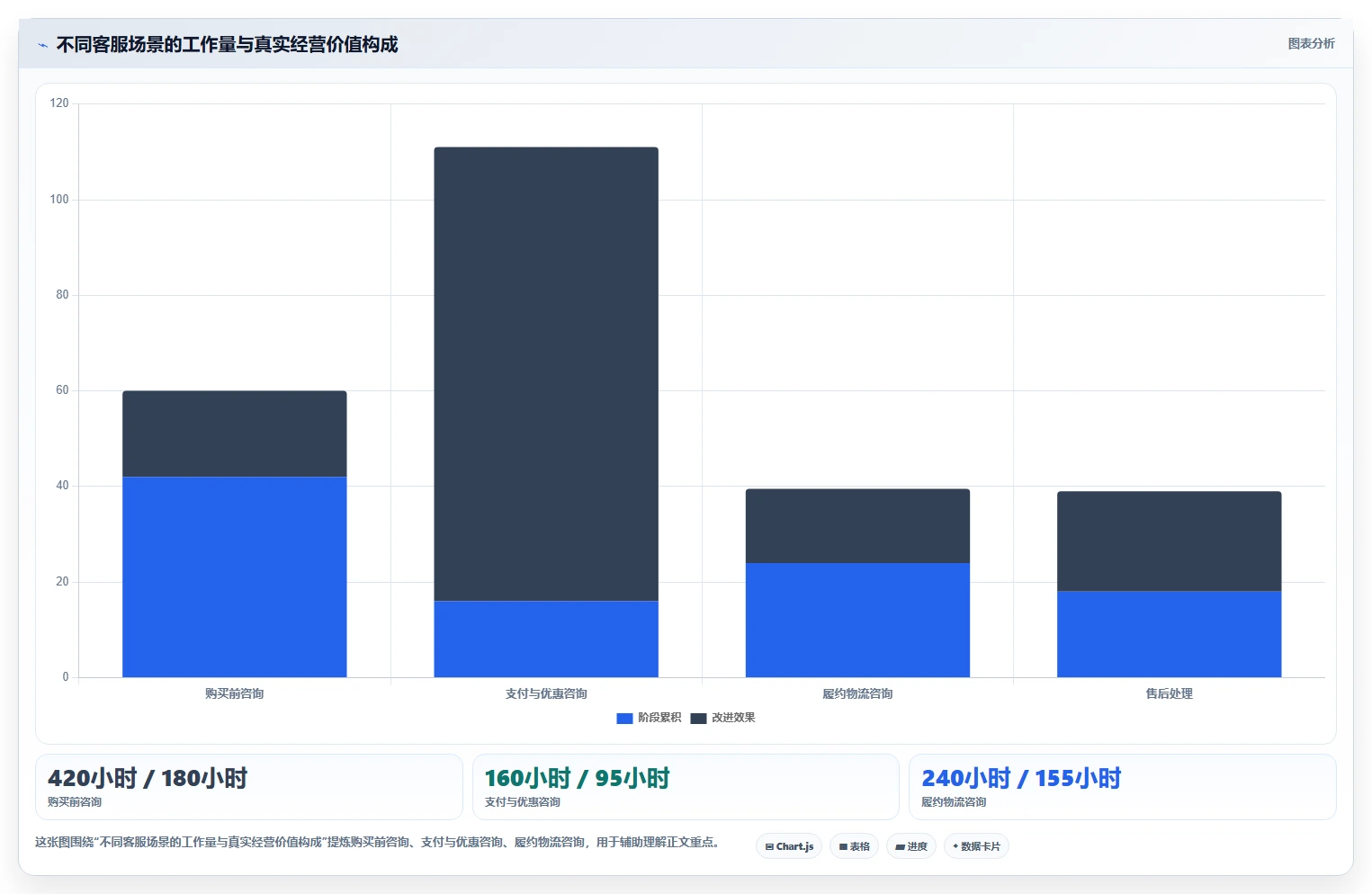Select the dark bar segment for 购买前咨询

coord(234,434)
